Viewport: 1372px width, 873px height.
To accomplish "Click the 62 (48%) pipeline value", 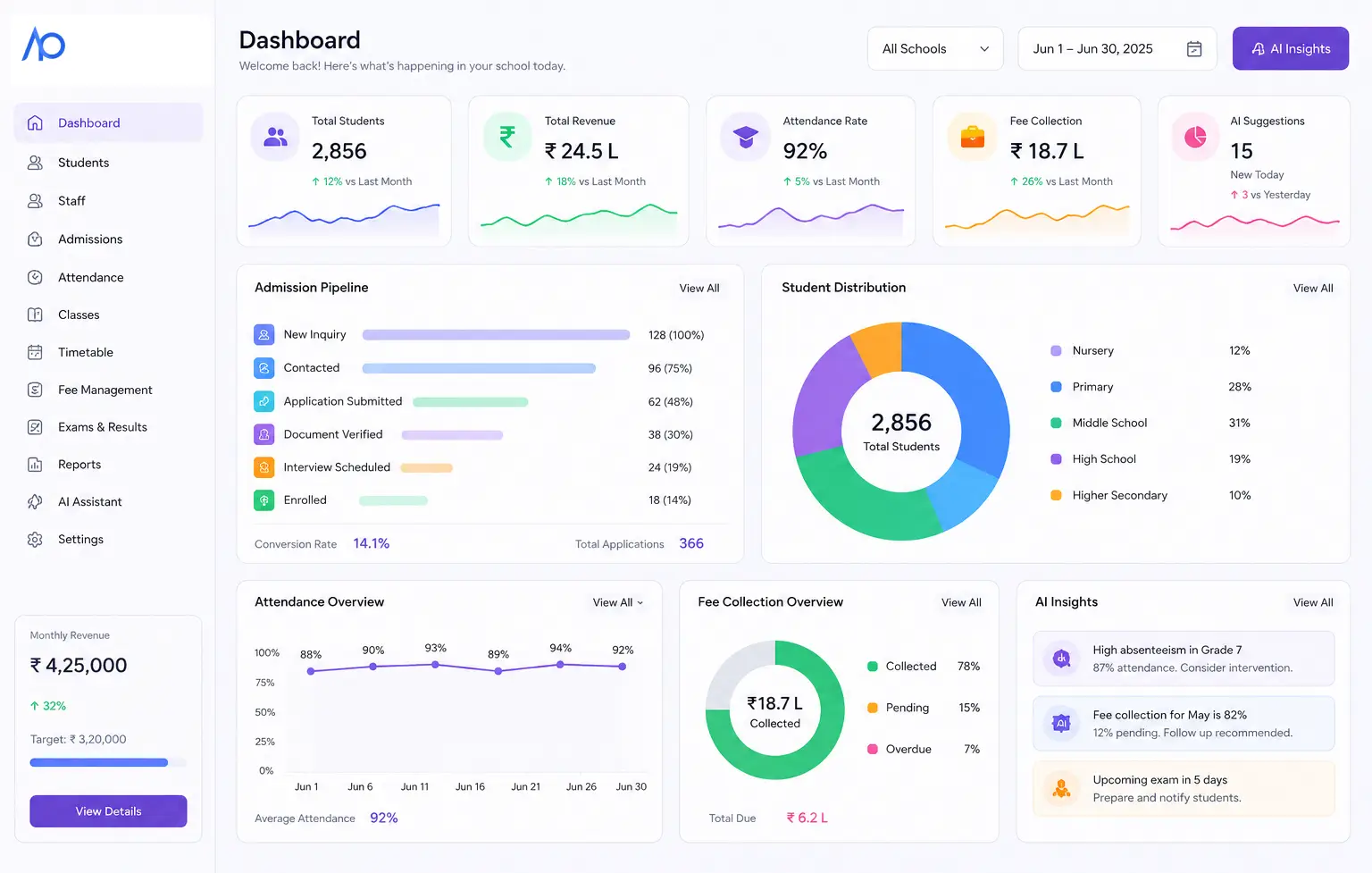I will (x=671, y=402).
